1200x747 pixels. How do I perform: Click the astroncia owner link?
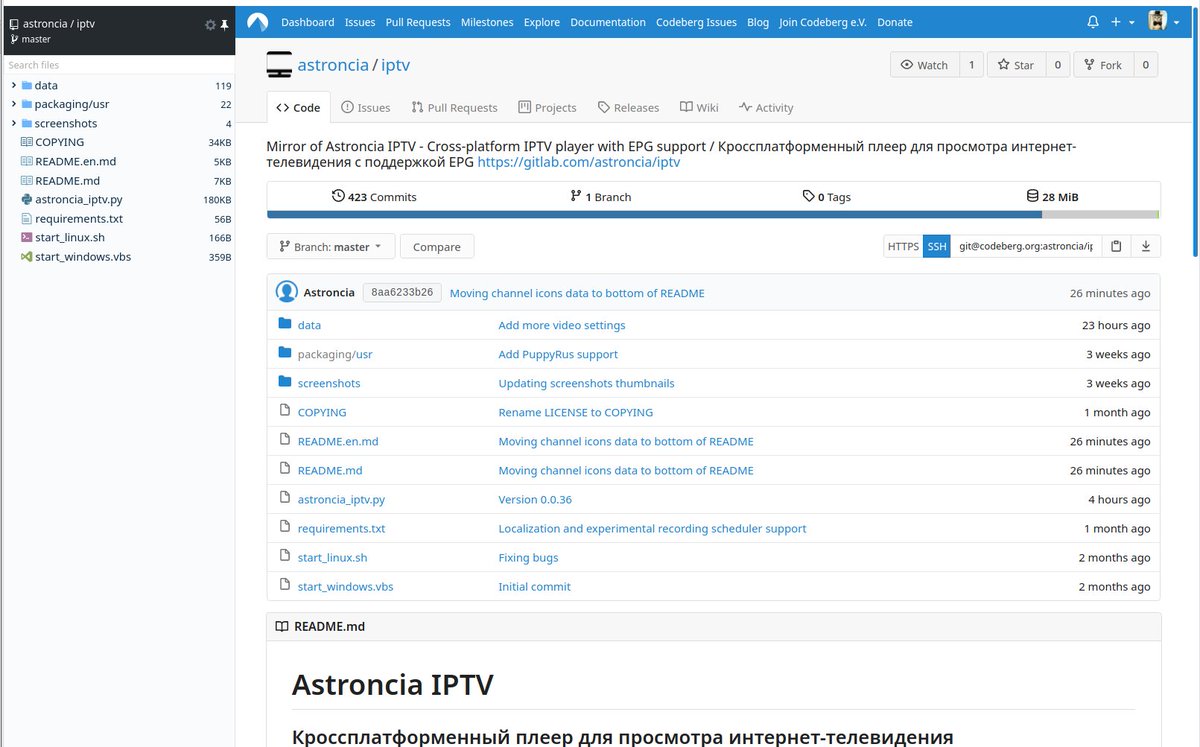tap(333, 65)
